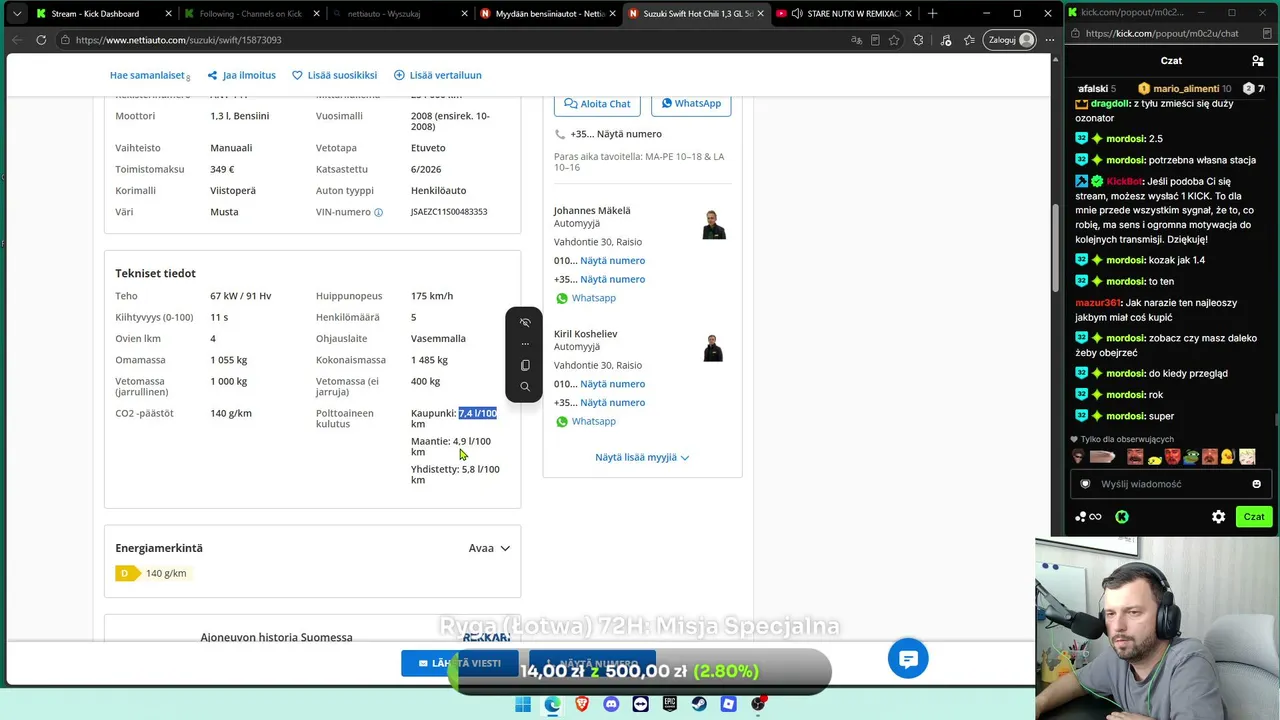Switch to Stream - Kick Dashboard tab
This screenshot has width=1280, height=720.
click(95, 14)
